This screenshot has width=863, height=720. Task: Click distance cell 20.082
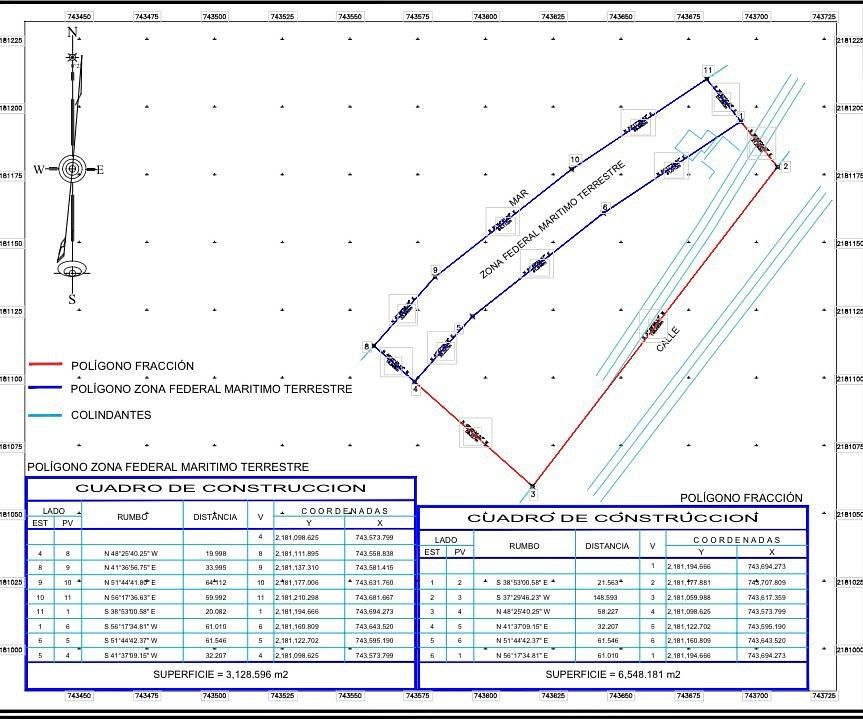pos(215,612)
